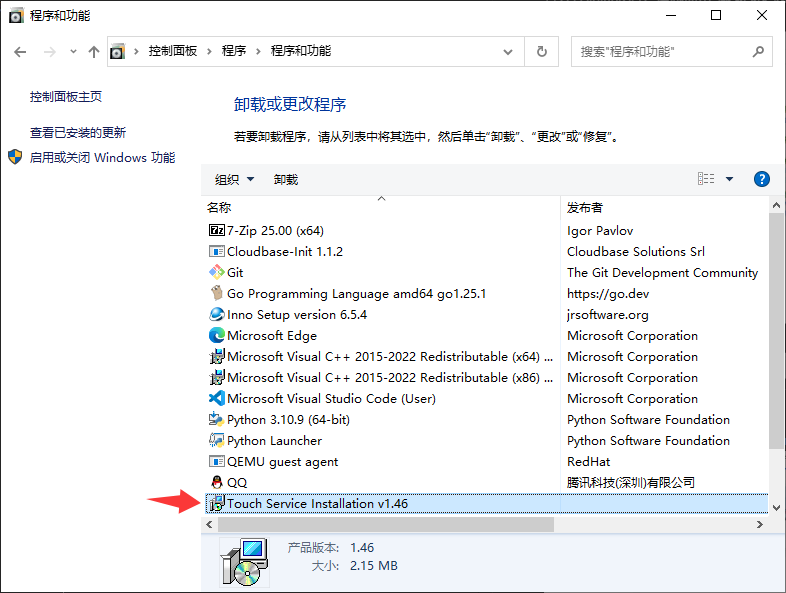
Task: Click the QQ penguin icon
Action: point(216,483)
